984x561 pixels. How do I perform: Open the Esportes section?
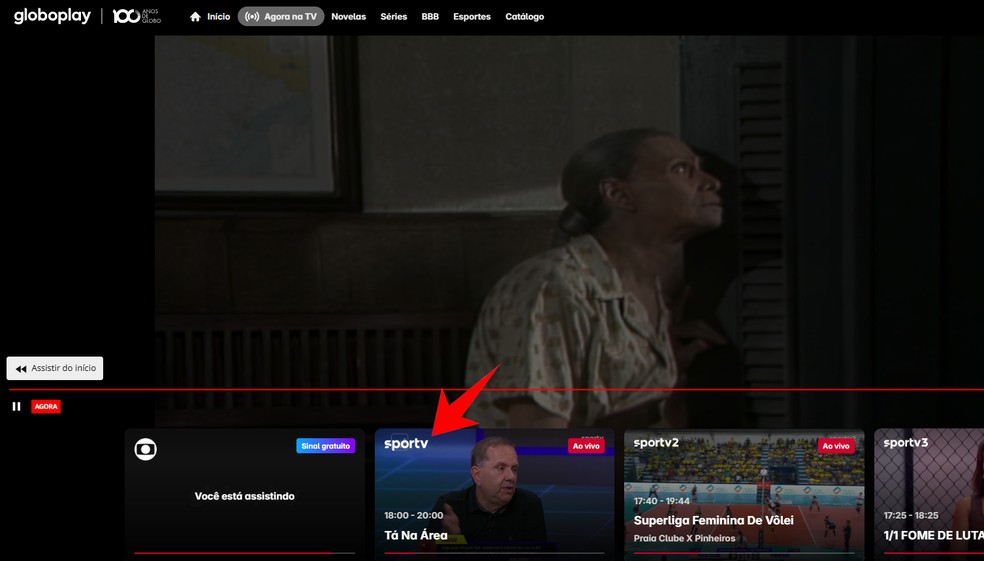[x=472, y=16]
